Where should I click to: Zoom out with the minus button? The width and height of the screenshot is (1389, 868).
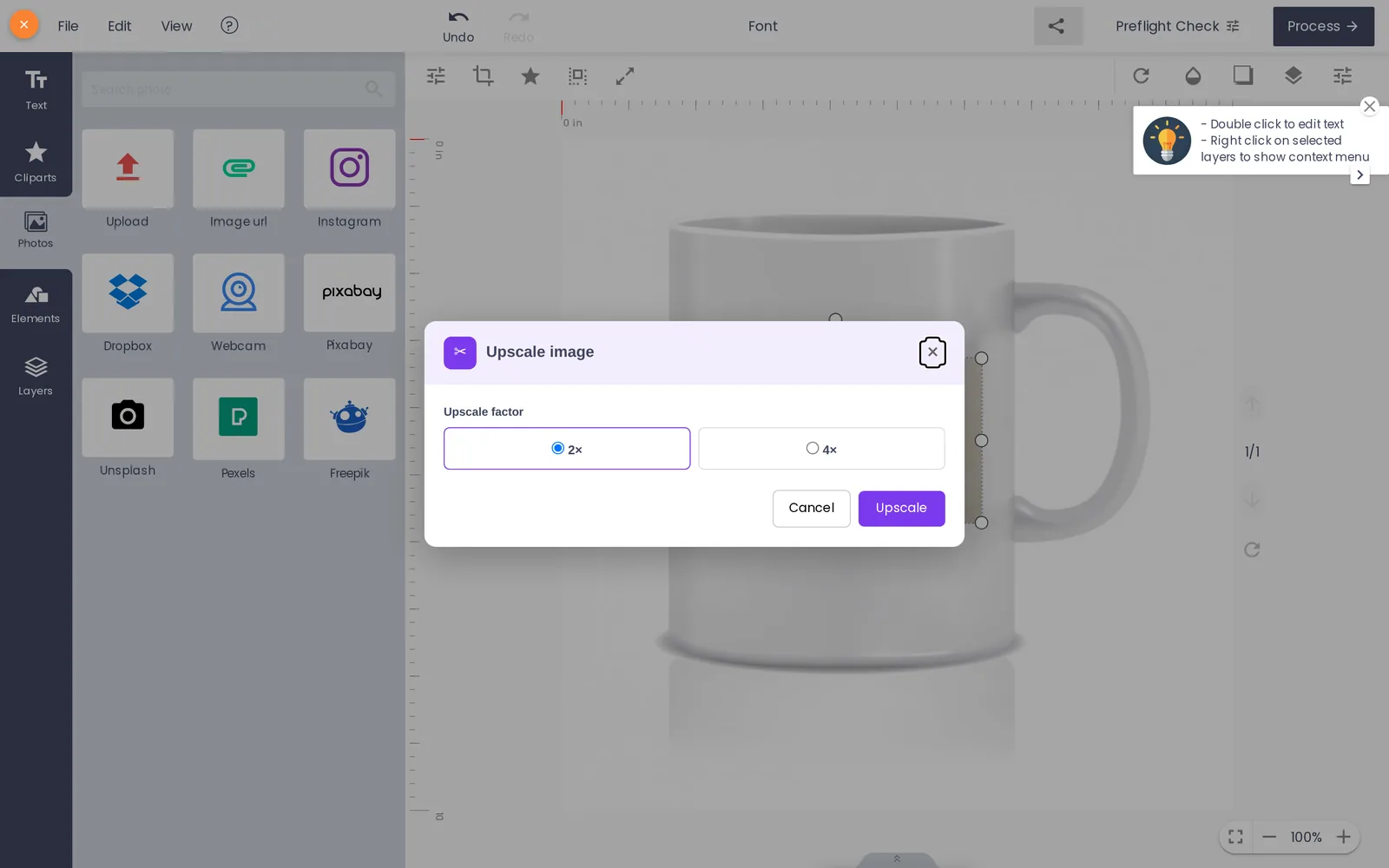pyautogui.click(x=1269, y=837)
